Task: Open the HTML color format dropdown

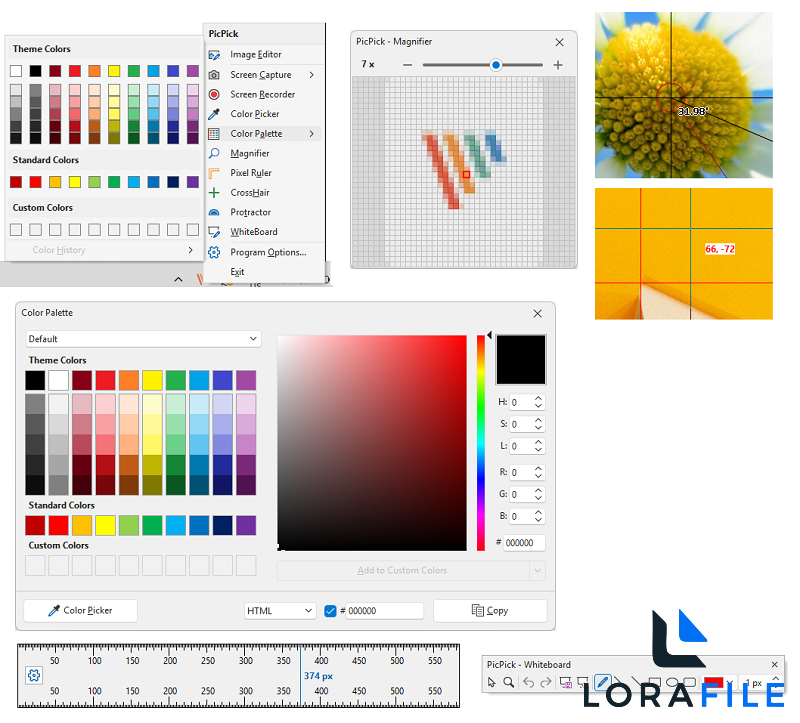Action: click(x=280, y=611)
